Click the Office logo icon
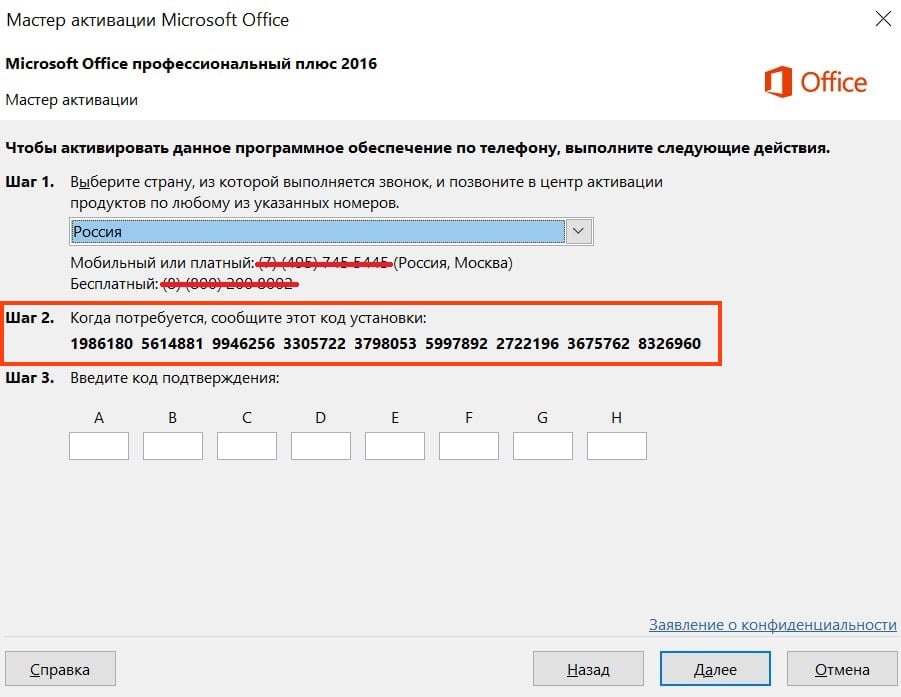The width and height of the screenshot is (901, 697). point(778,82)
